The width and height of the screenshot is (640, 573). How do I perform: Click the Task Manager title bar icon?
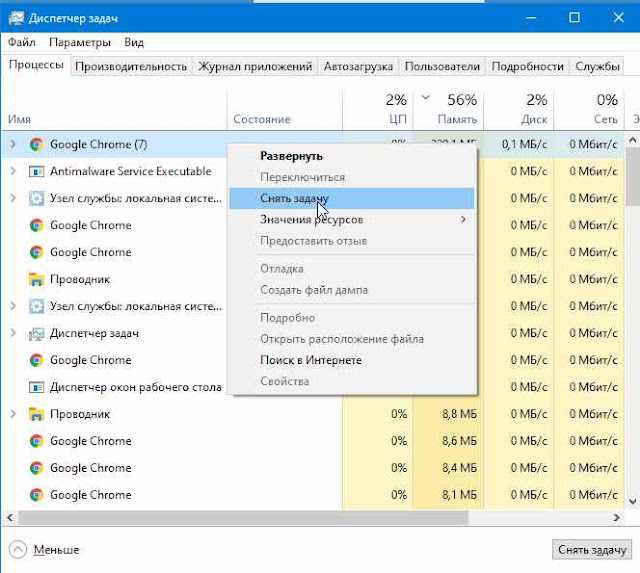point(16,18)
